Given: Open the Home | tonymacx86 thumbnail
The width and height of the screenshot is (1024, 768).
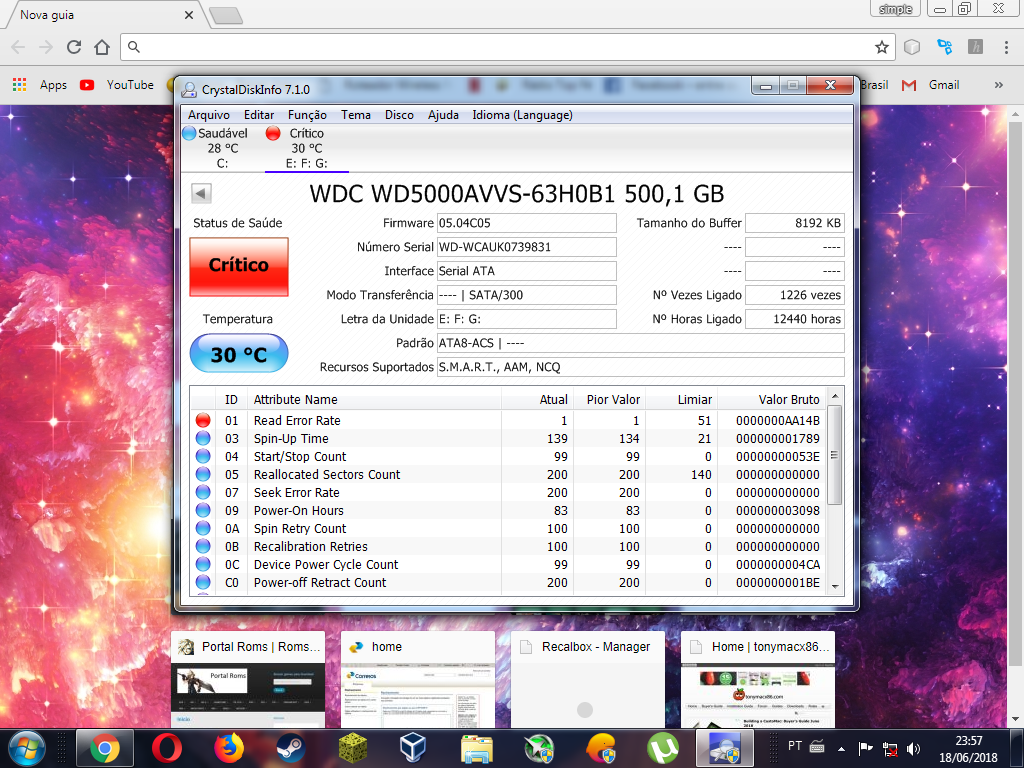Looking at the screenshot, I should tap(758, 679).
